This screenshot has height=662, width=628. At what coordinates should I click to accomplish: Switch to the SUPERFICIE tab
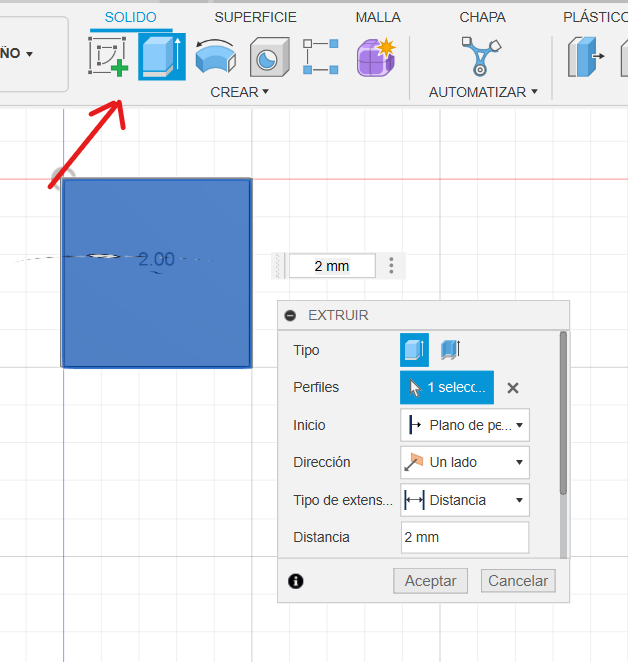[x=256, y=17]
